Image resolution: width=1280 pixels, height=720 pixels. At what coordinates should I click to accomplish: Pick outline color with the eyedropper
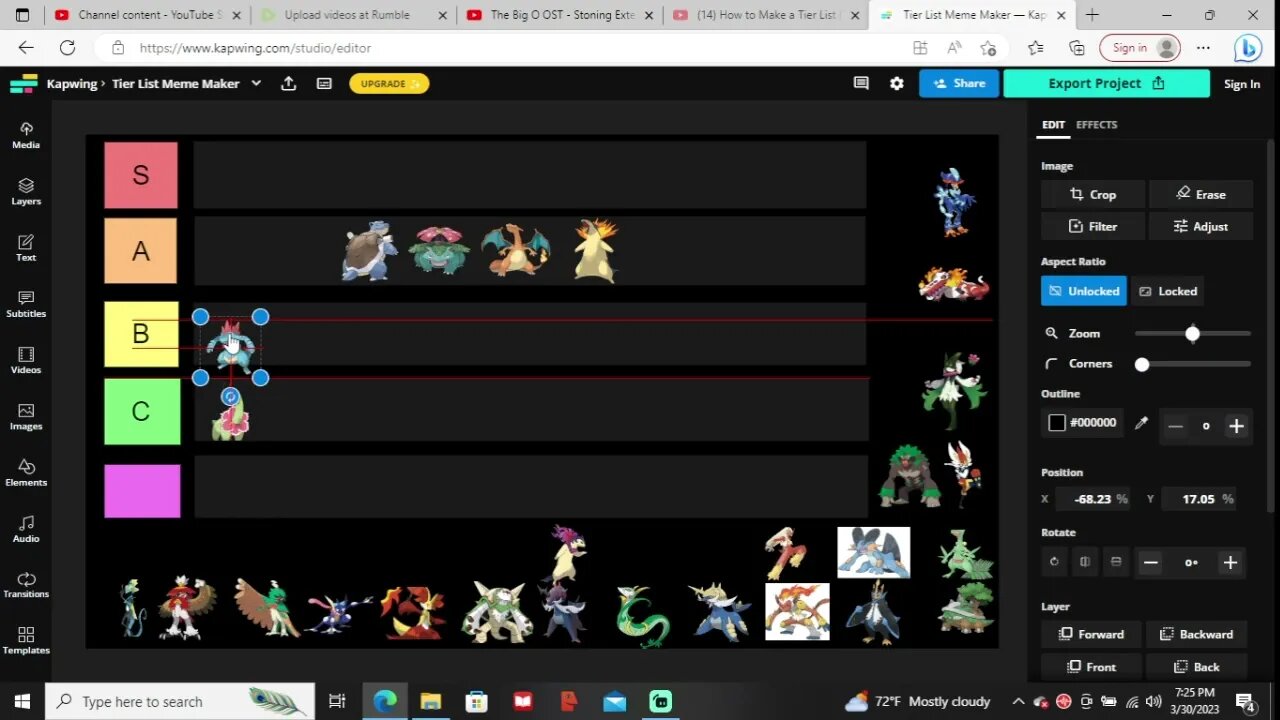tap(1141, 423)
